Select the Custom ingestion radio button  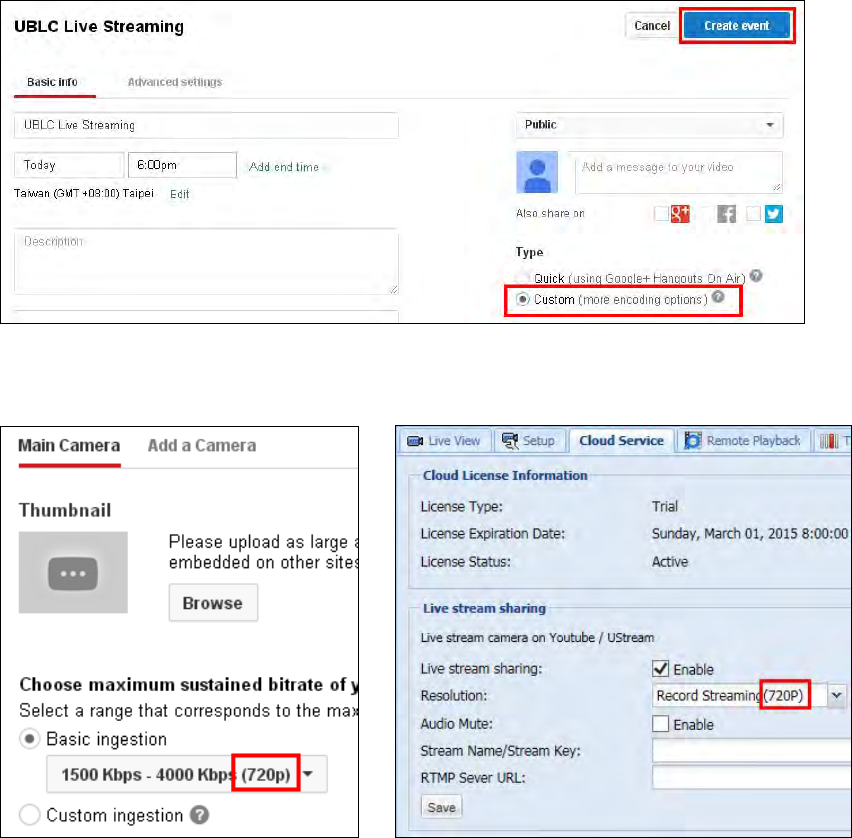pos(29,815)
